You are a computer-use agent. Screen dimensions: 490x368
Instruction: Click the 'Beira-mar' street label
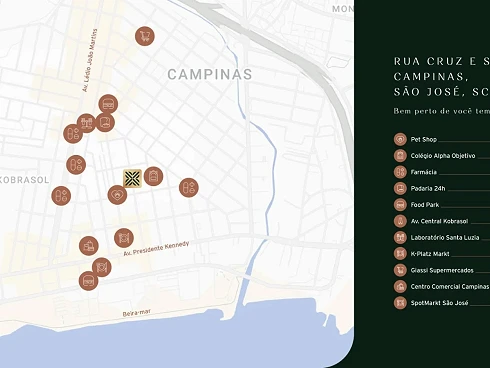pos(137,313)
